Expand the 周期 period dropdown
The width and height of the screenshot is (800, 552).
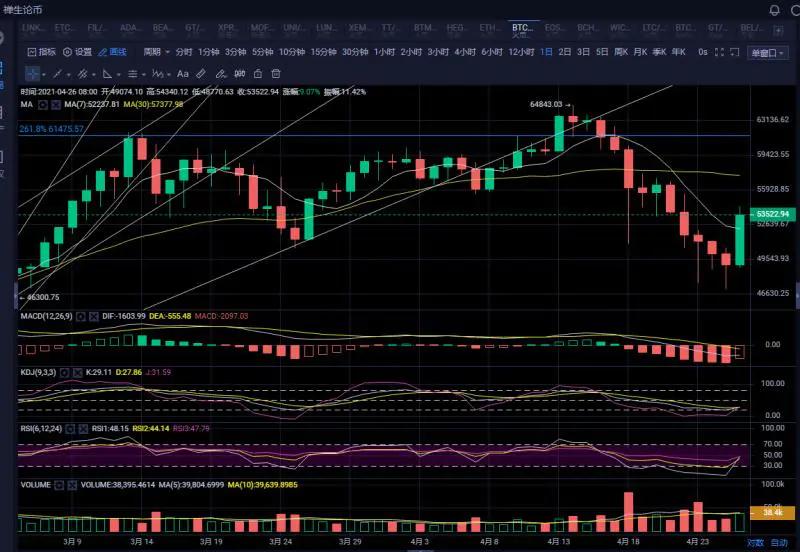click(156, 52)
